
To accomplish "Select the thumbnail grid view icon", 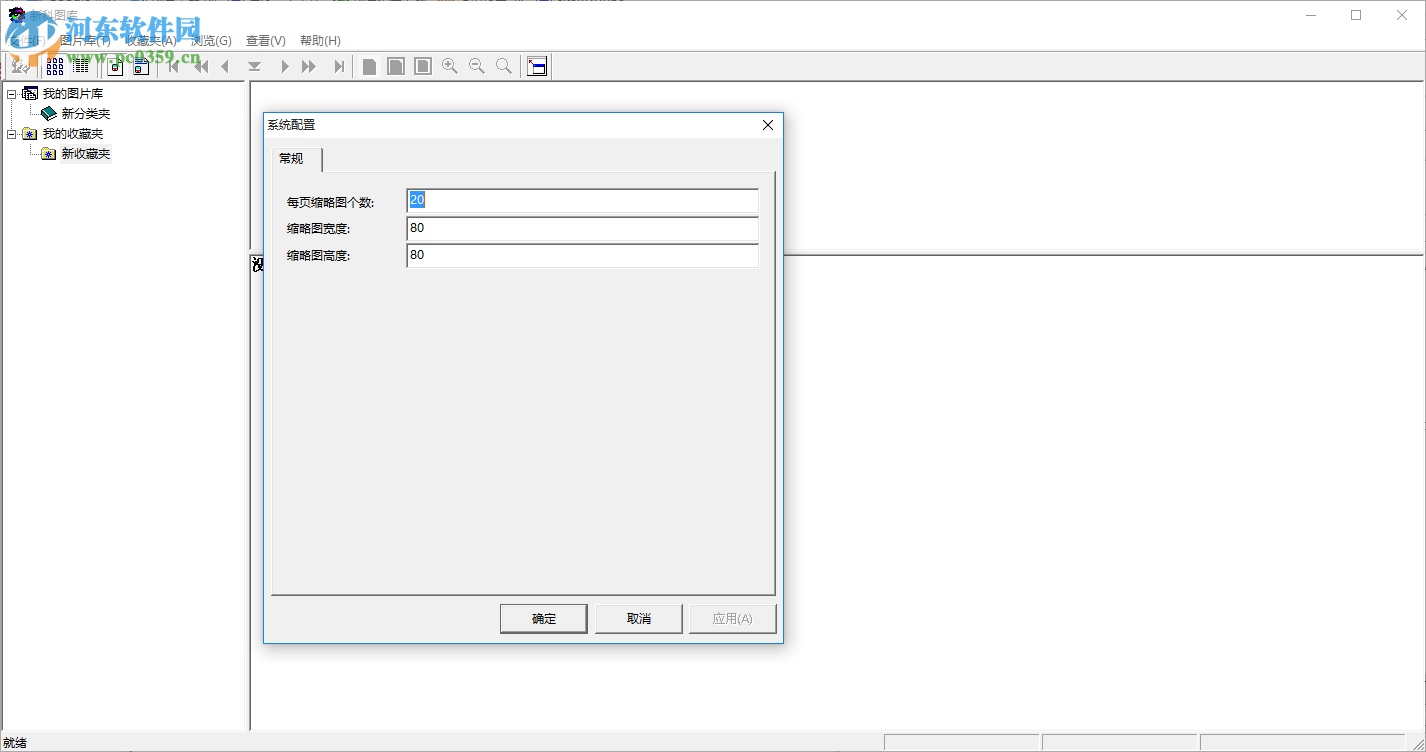I will click(x=54, y=66).
